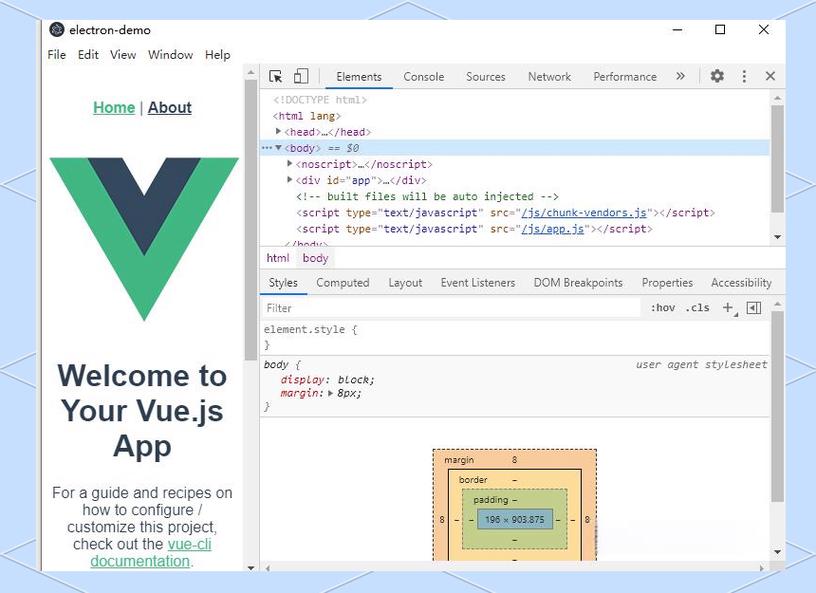Screen dimensions: 816x593
Task: Switch to the Performance tab
Action: coord(624,77)
